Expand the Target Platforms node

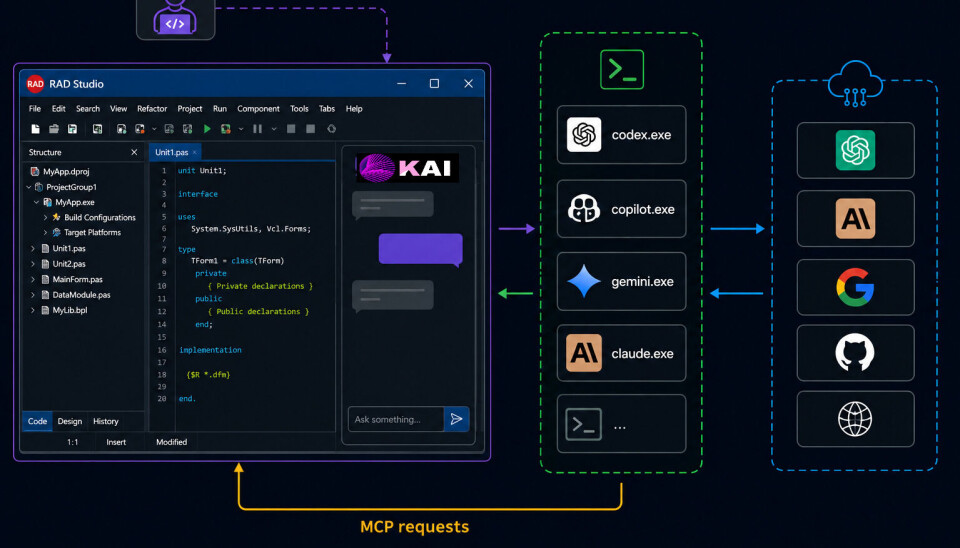[45, 233]
